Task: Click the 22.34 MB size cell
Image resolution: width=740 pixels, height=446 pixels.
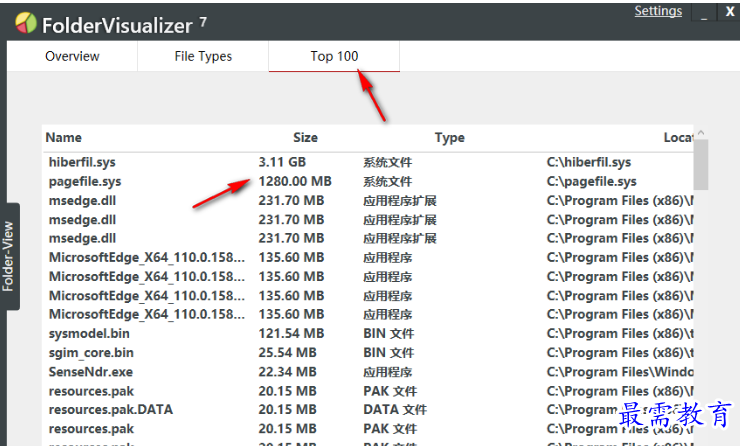Action: point(287,372)
